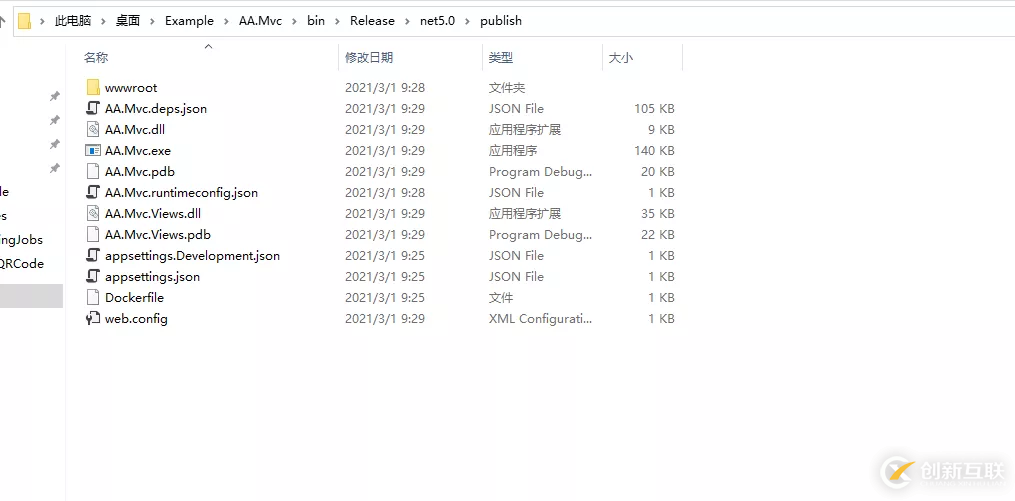Navigate to 此电脑 in the address bar

[x=73, y=21]
